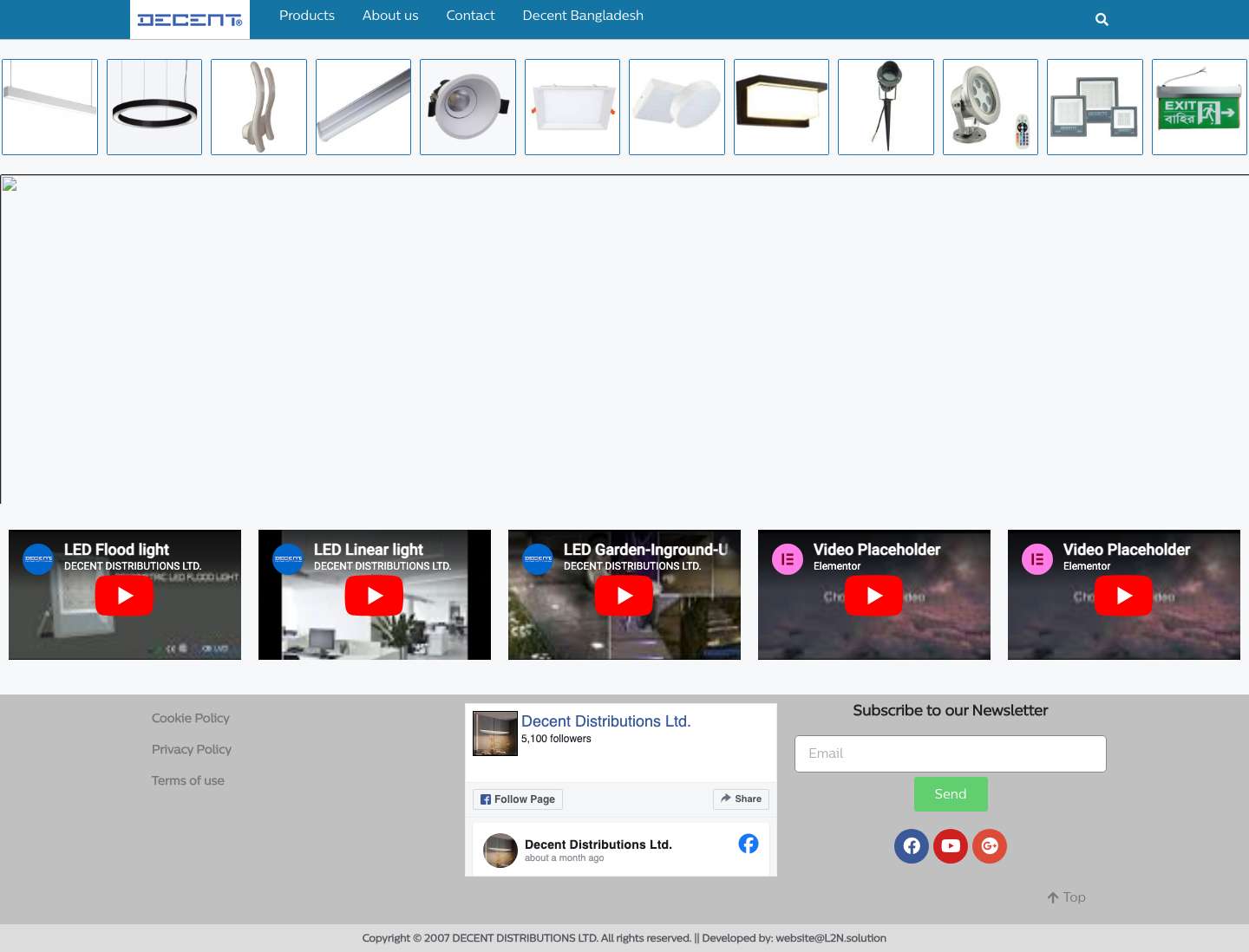The width and height of the screenshot is (1249, 952).
Task: Select the black rectangular wall light thumbnail
Action: 781,108
